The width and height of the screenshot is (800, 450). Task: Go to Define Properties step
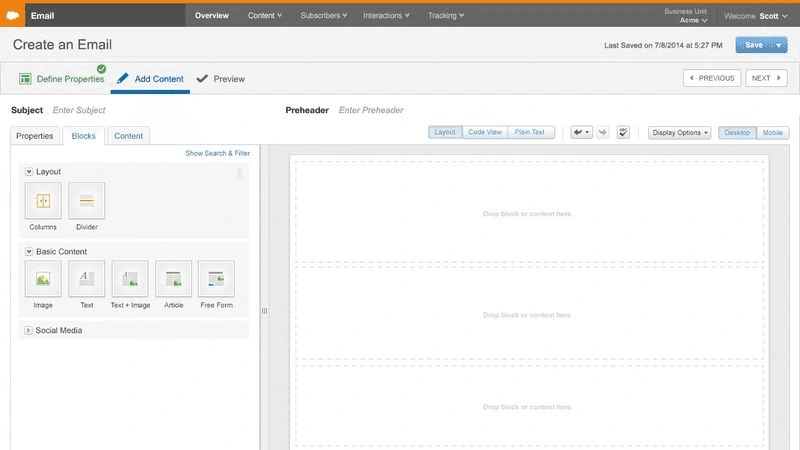click(61, 79)
